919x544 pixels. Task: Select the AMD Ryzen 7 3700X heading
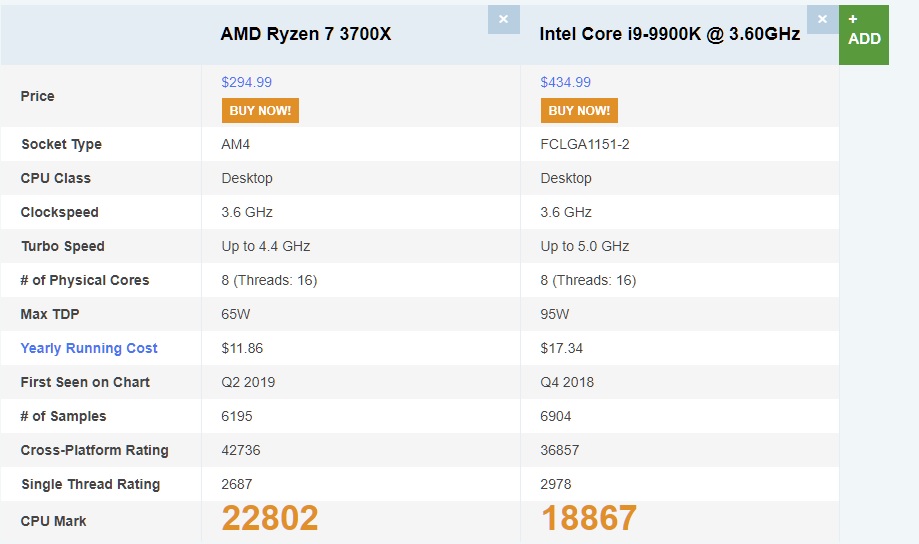(306, 34)
